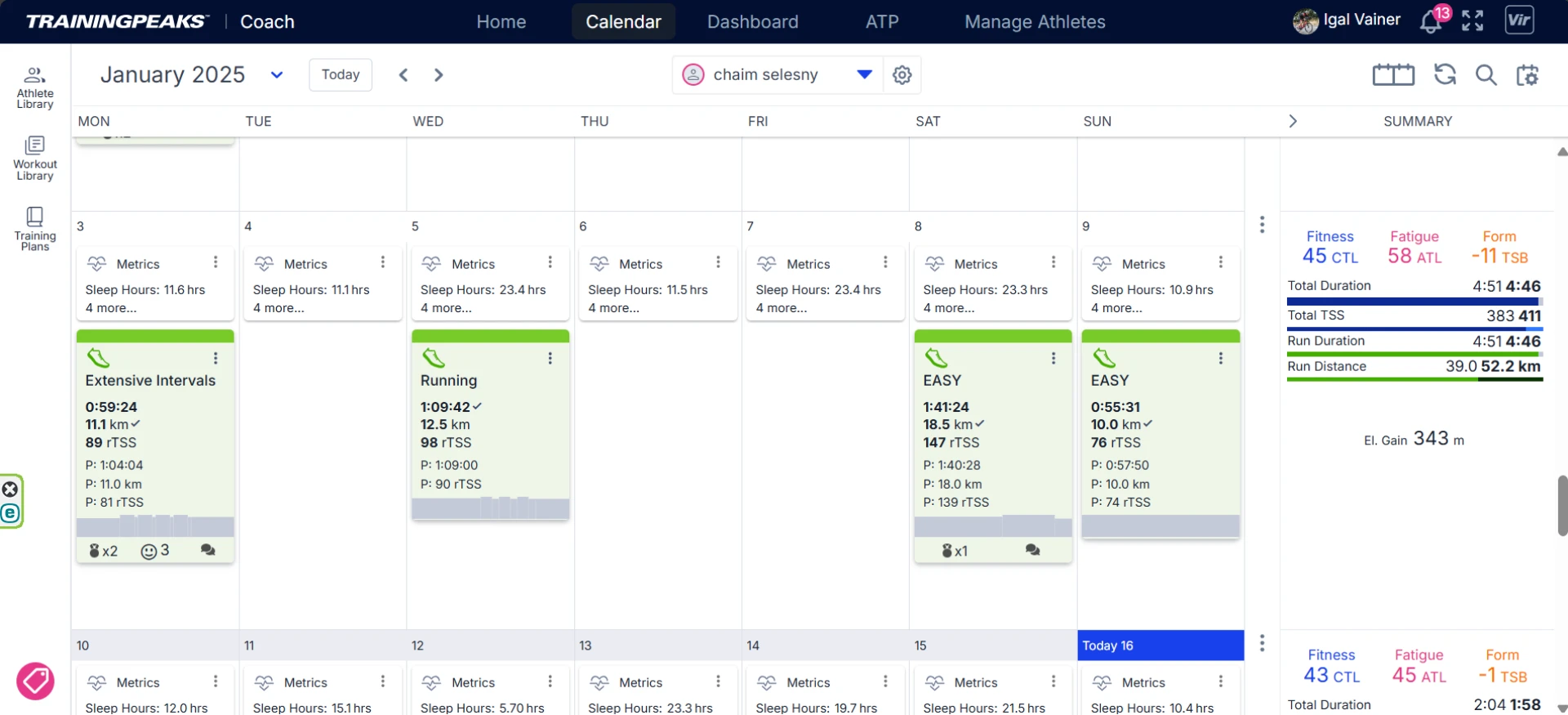This screenshot has width=1568, height=715.
Task: Click the notifications bell icon
Action: click(x=1431, y=22)
